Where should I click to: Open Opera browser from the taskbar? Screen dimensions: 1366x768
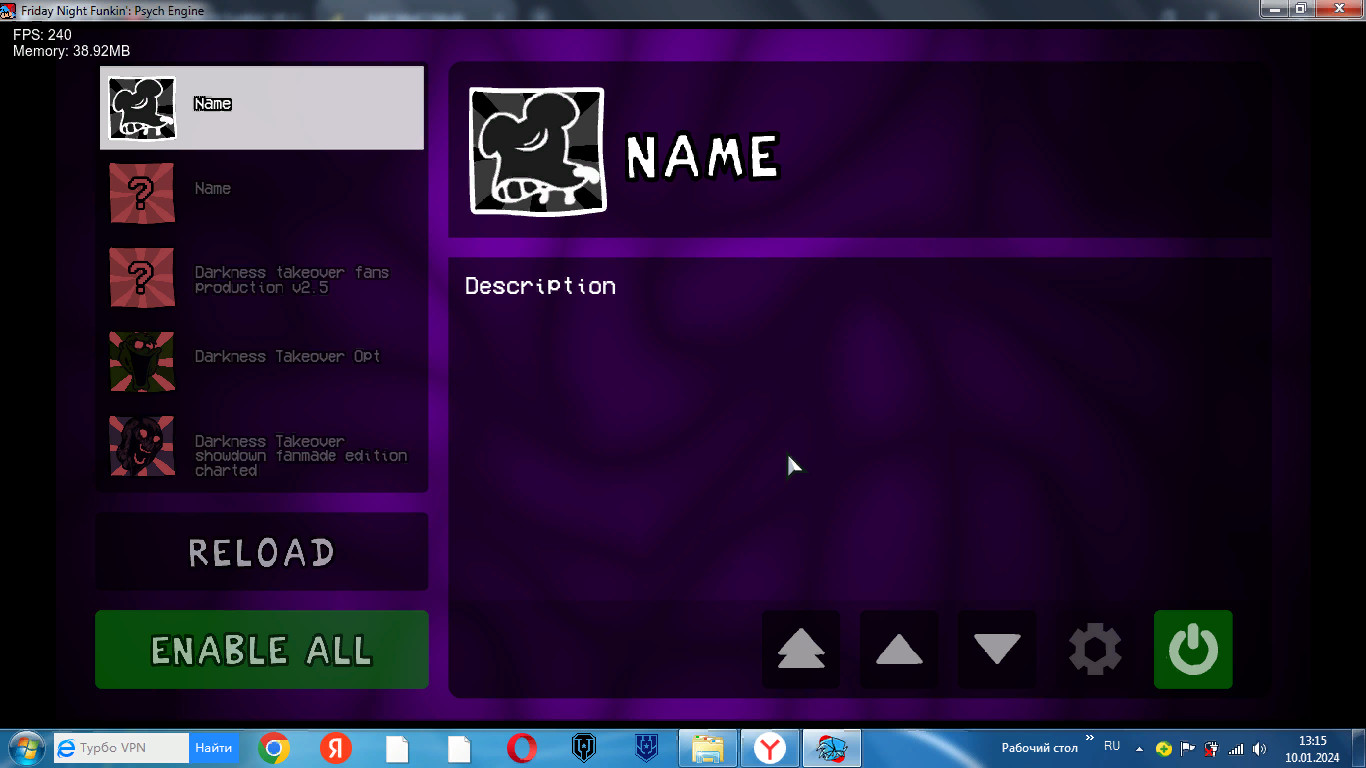pyautogui.click(x=521, y=748)
